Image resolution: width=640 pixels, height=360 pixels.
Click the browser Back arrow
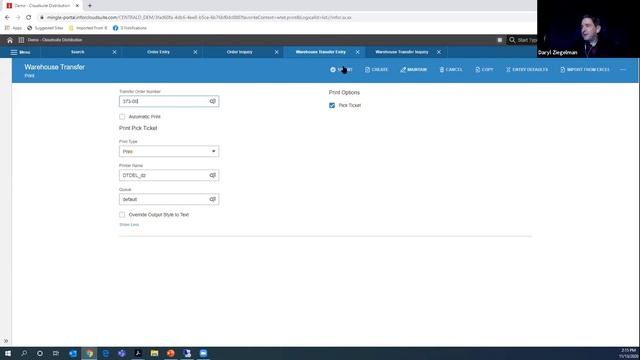[x=7, y=18]
